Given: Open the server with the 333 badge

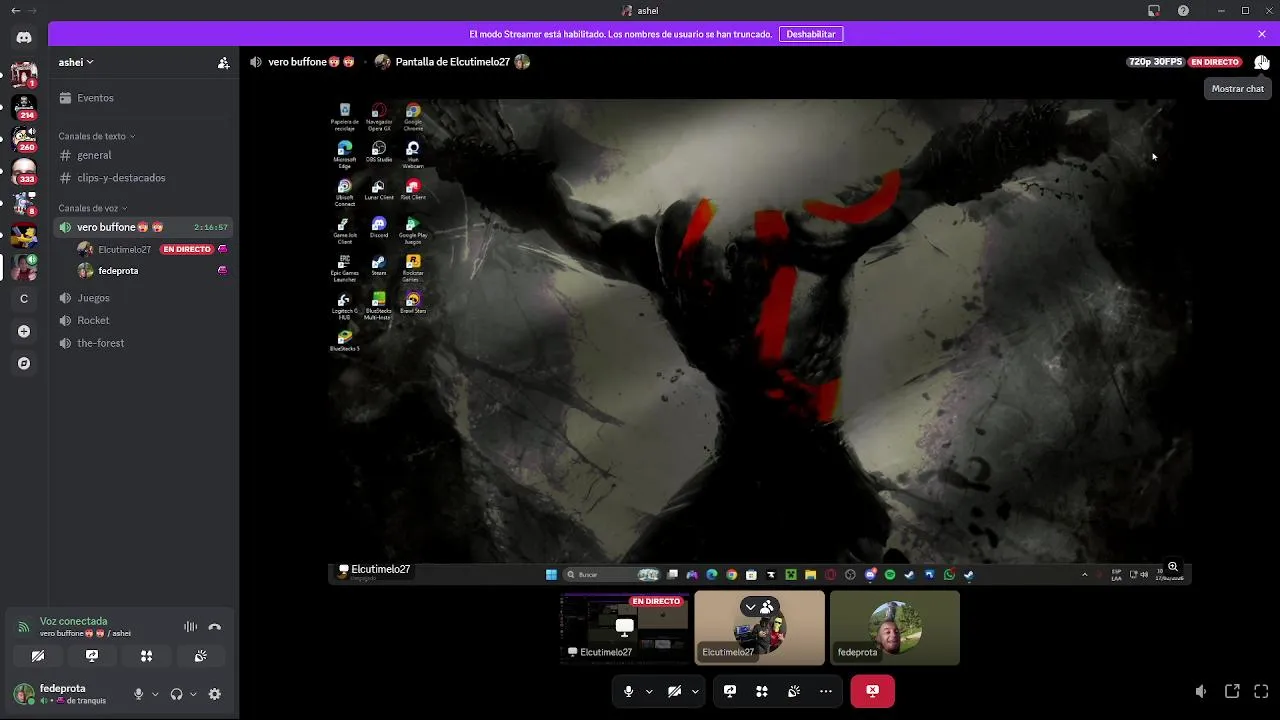Looking at the screenshot, I should pos(24,171).
